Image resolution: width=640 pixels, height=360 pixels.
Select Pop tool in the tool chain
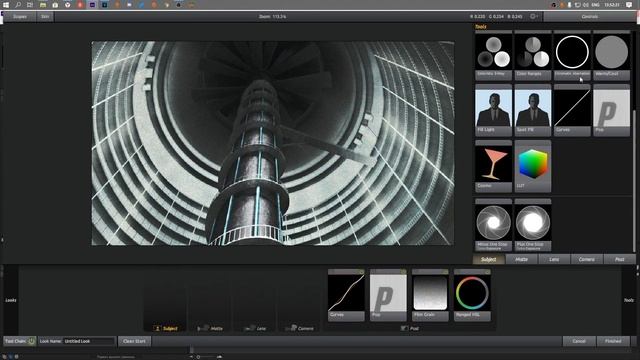(388, 296)
